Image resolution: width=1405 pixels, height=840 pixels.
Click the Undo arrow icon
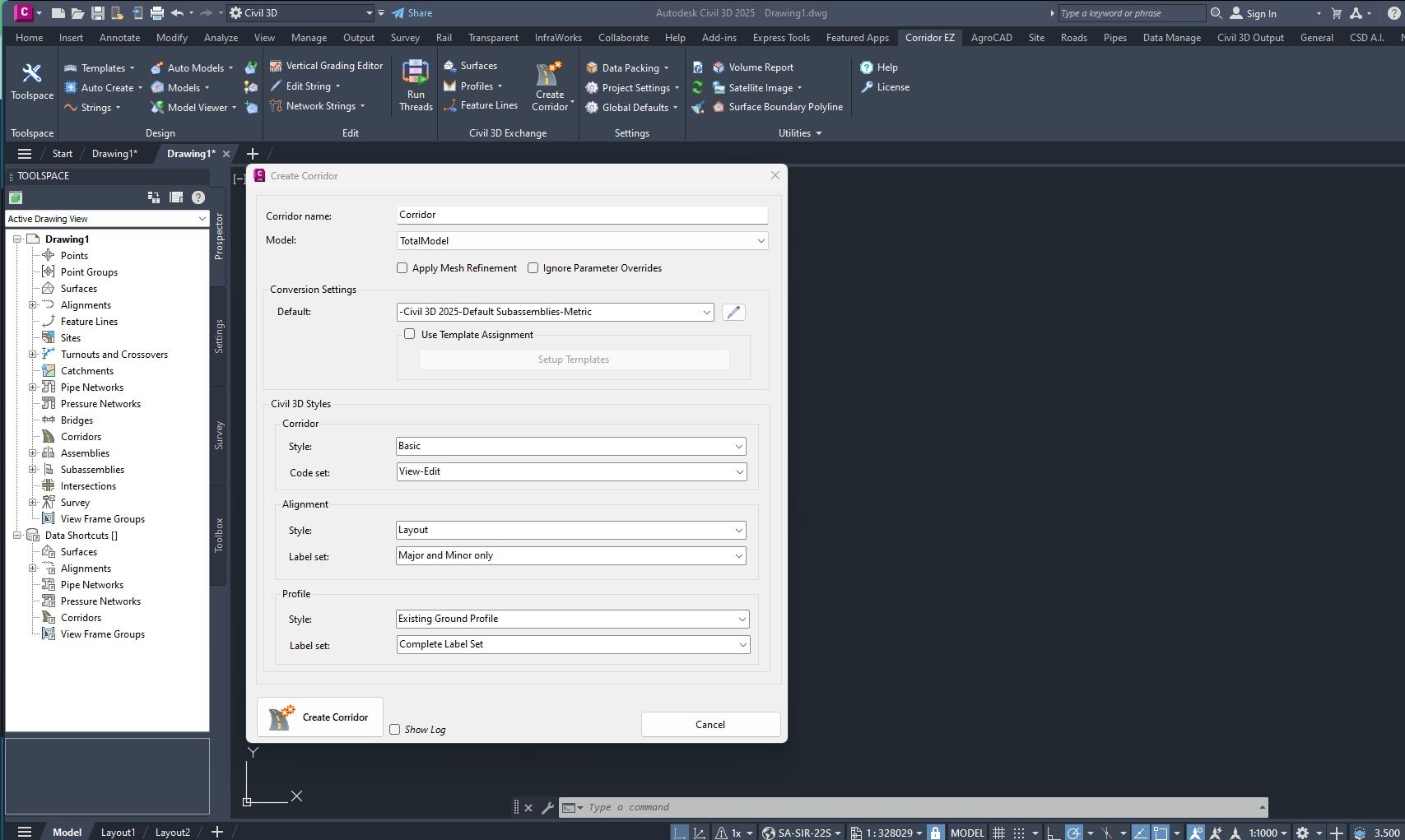coord(177,13)
